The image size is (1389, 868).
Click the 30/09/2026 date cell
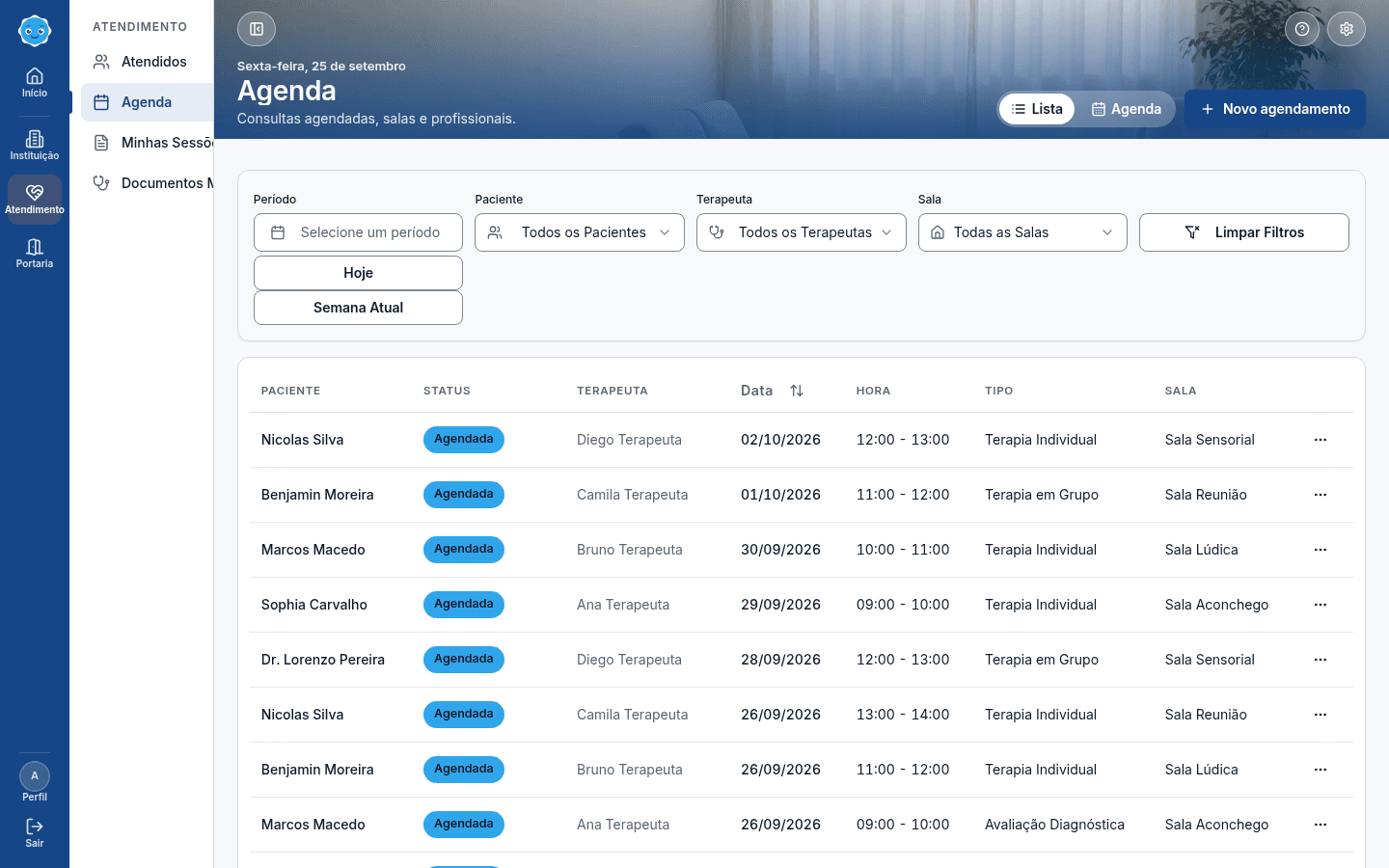pyautogui.click(x=780, y=550)
